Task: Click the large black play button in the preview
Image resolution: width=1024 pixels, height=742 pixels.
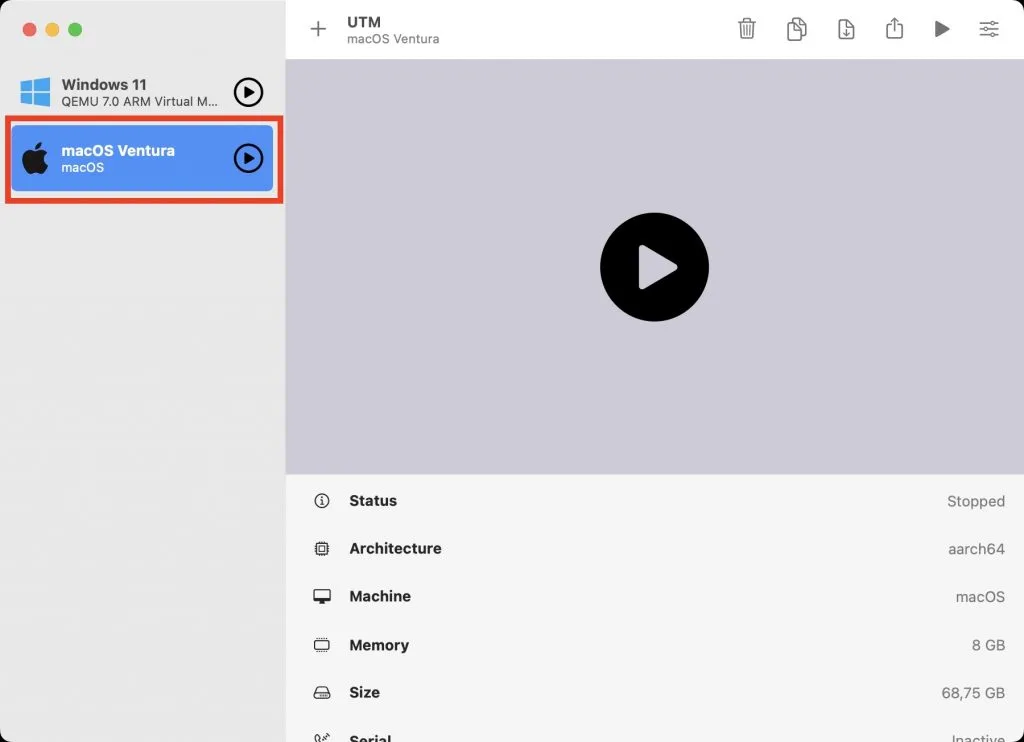Action: click(654, 266)
